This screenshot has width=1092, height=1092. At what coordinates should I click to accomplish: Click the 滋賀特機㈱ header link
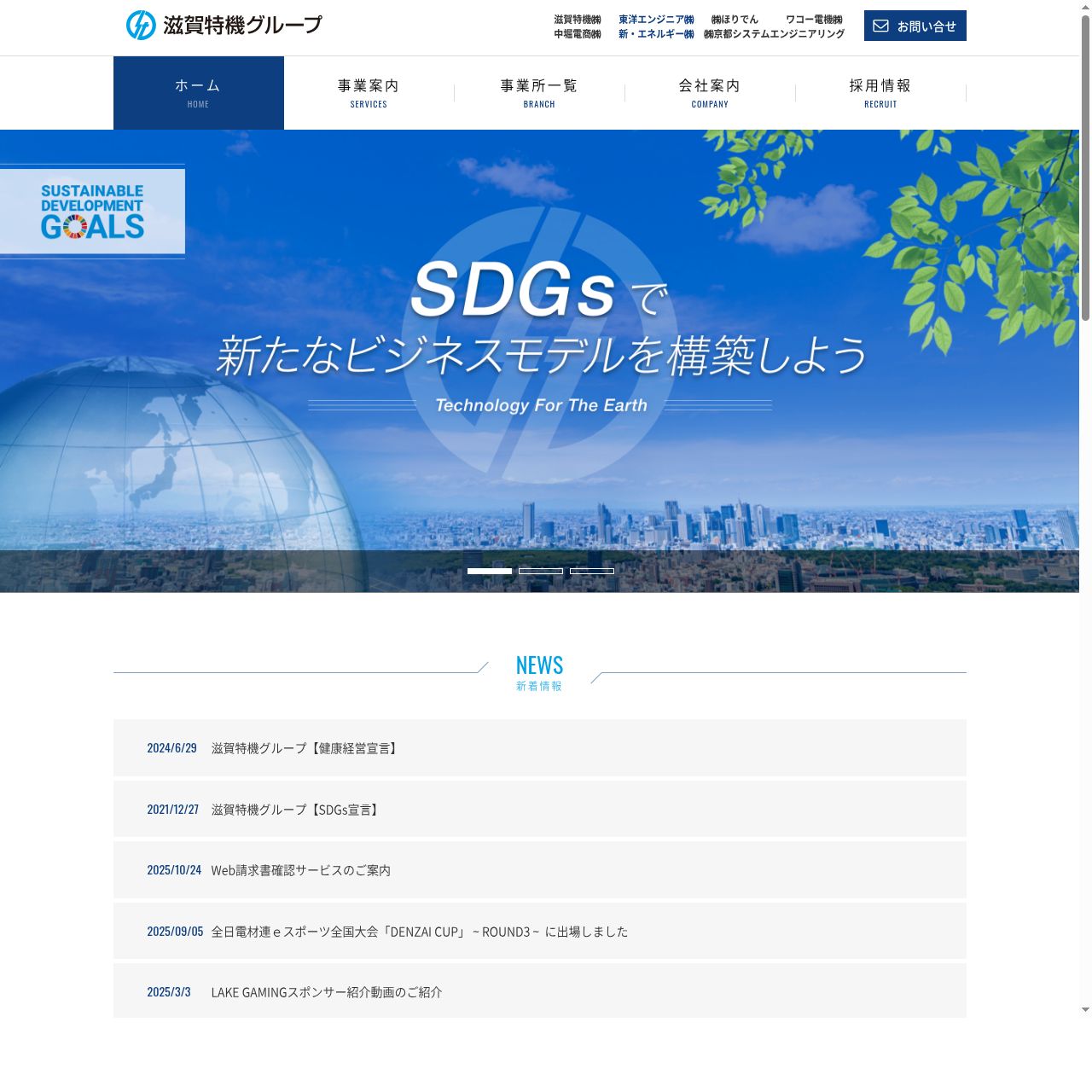click(x=578, y=19)
